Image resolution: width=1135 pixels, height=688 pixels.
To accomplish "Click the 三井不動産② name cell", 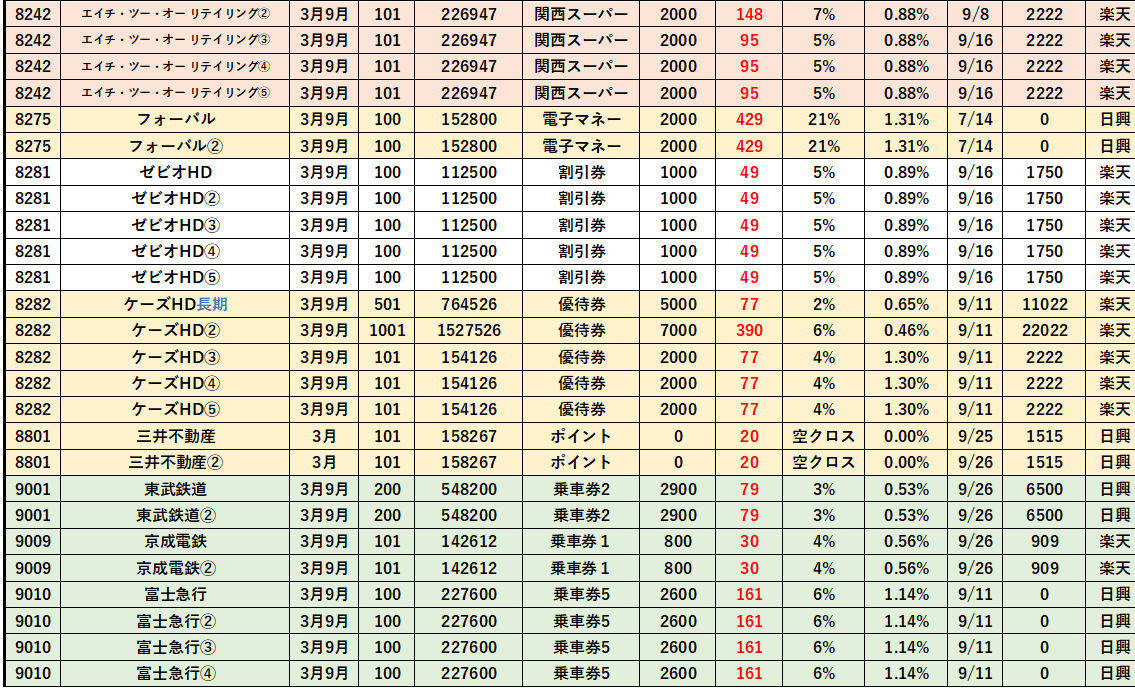I will click(x=175, y=462).
